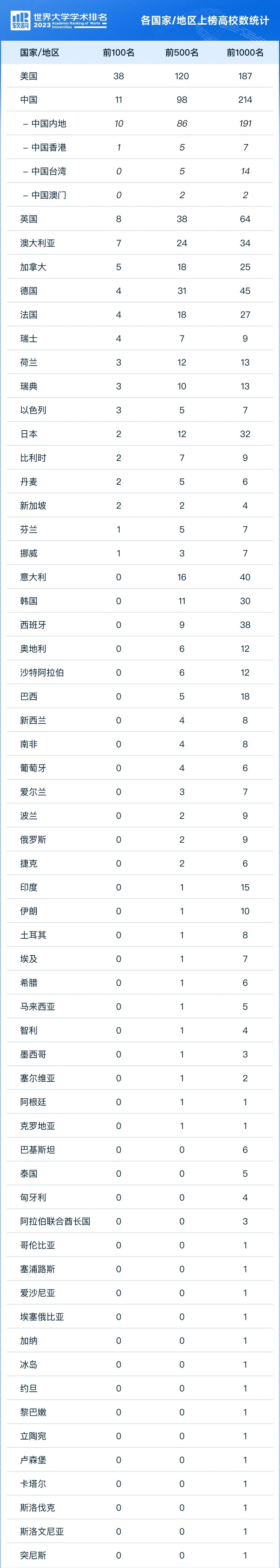Image resolution: width=280 pixels, height=1568 pixels.
Task: Click the 214 value in the 中国 row
Action: tap(245, 100)
